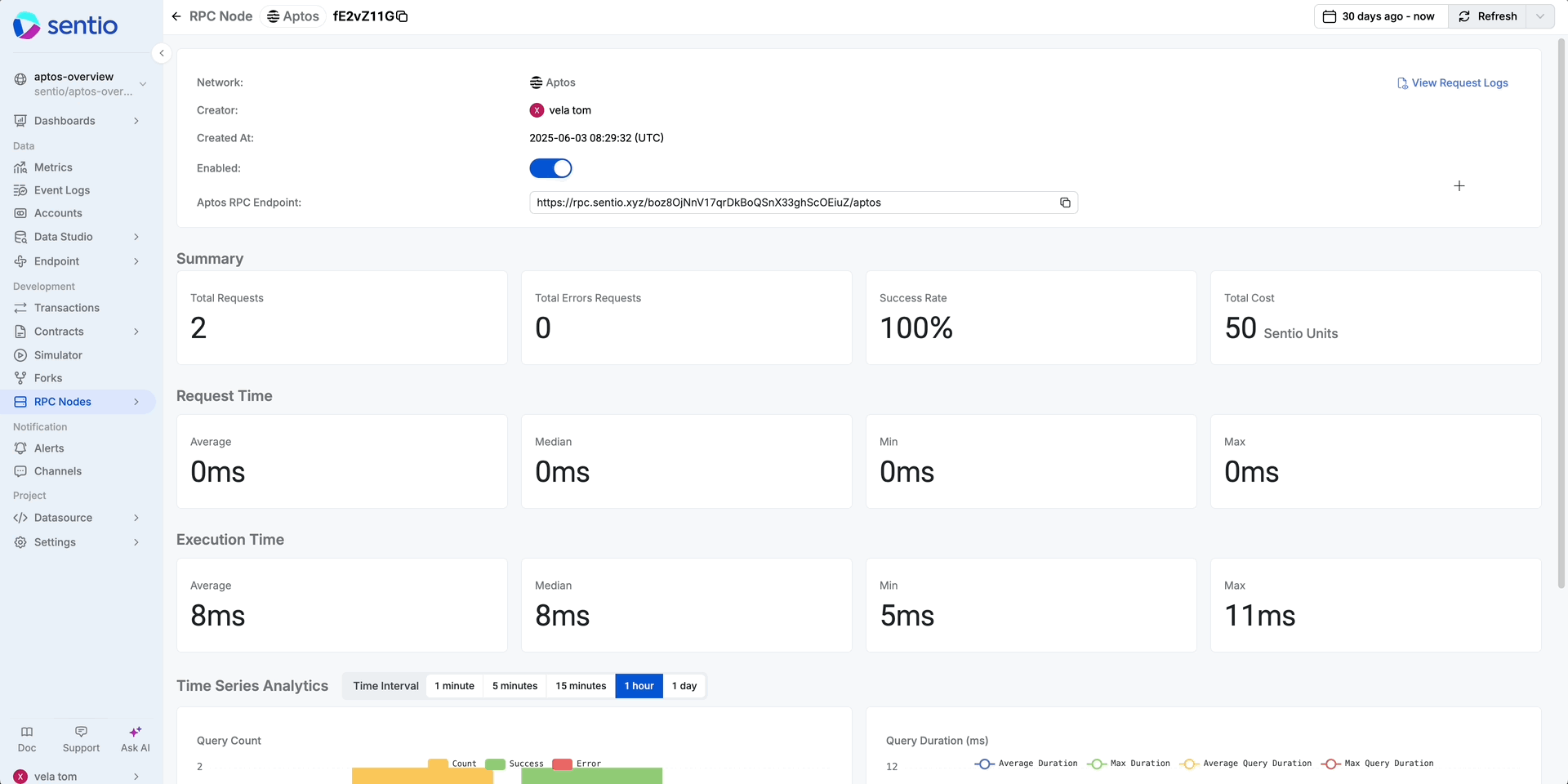Toggle Error series in Query Count legend
Screen dimensions: 1568x784
pos(577,764)
